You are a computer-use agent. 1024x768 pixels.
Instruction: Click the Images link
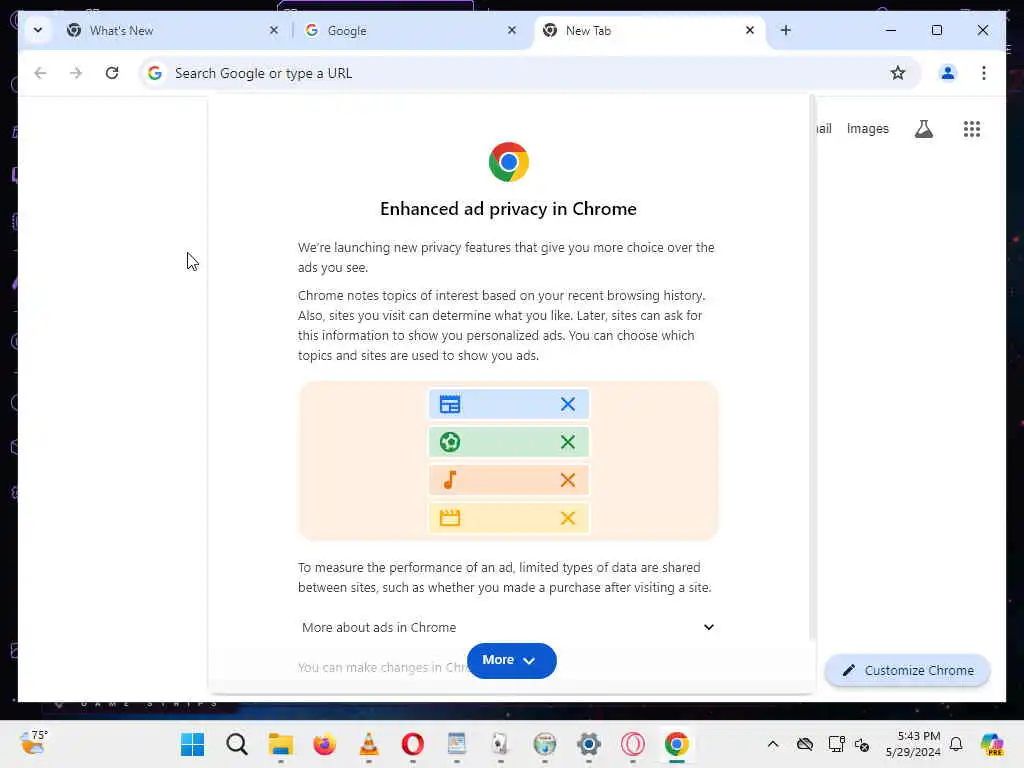tap(867, 129)
